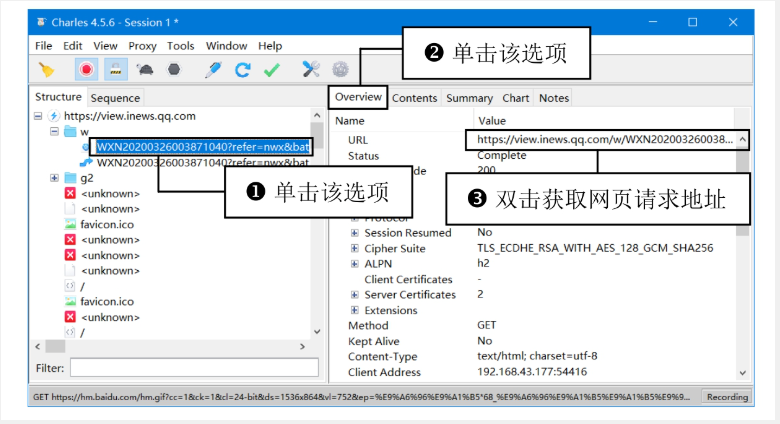
Task: Open the View menu
Action: (x=105, y=46)
